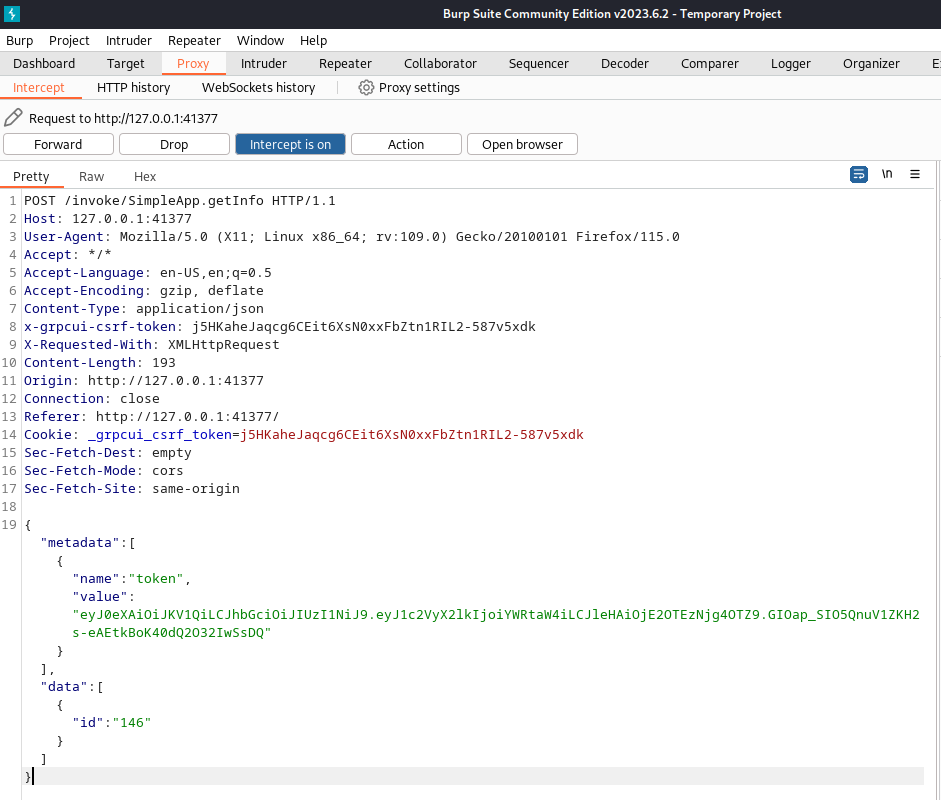Viewport: 941px width, 800px height.
Task: Open the Intruder menu in menu bar
Action: click(x=129, y=40)
